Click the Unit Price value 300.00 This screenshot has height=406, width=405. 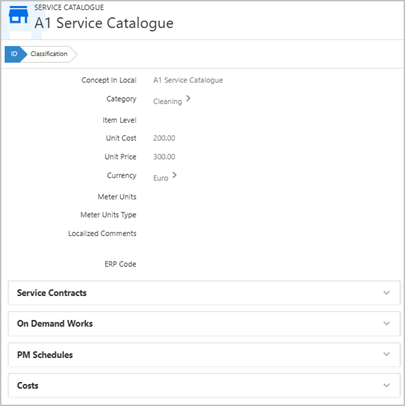pyautogui.click(x=164, y=157)
